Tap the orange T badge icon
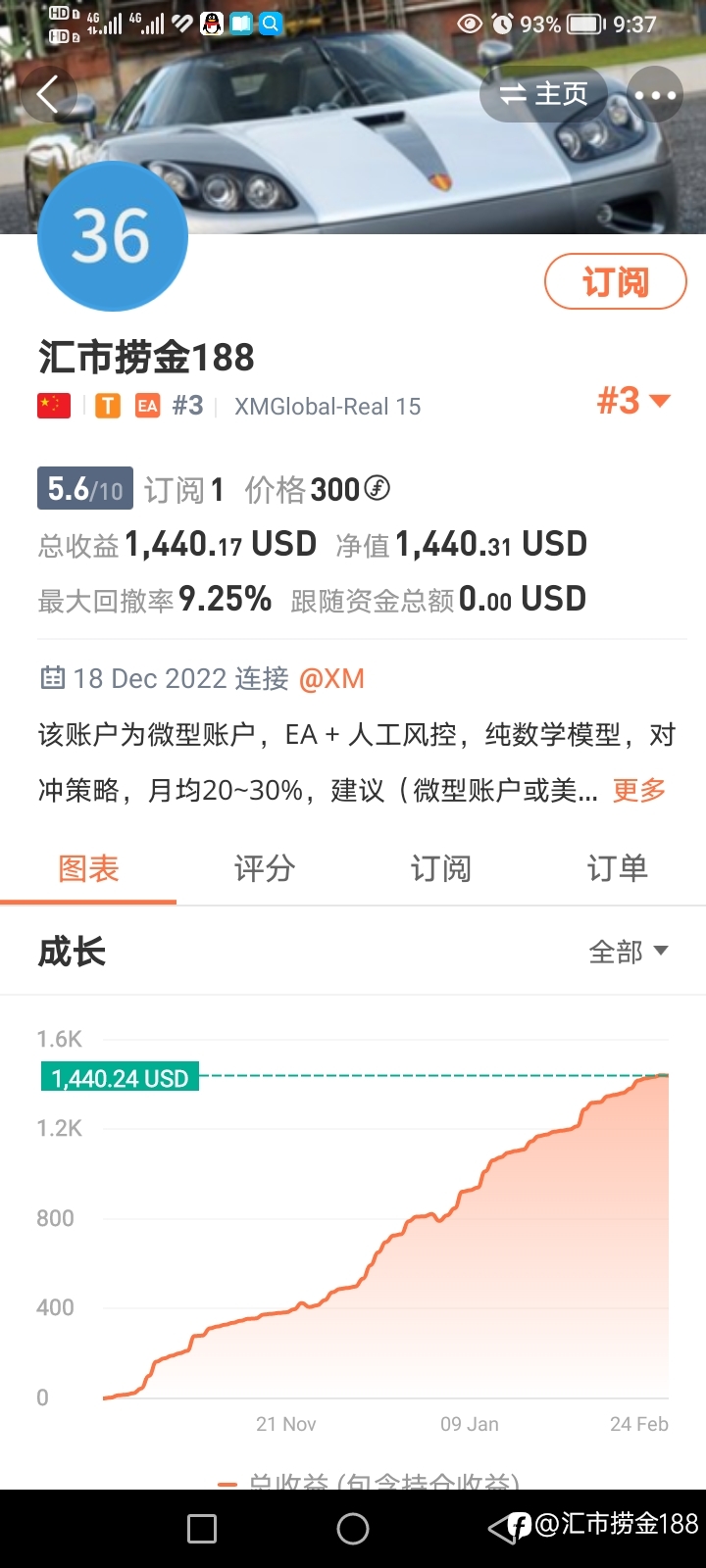 (108, 406)
